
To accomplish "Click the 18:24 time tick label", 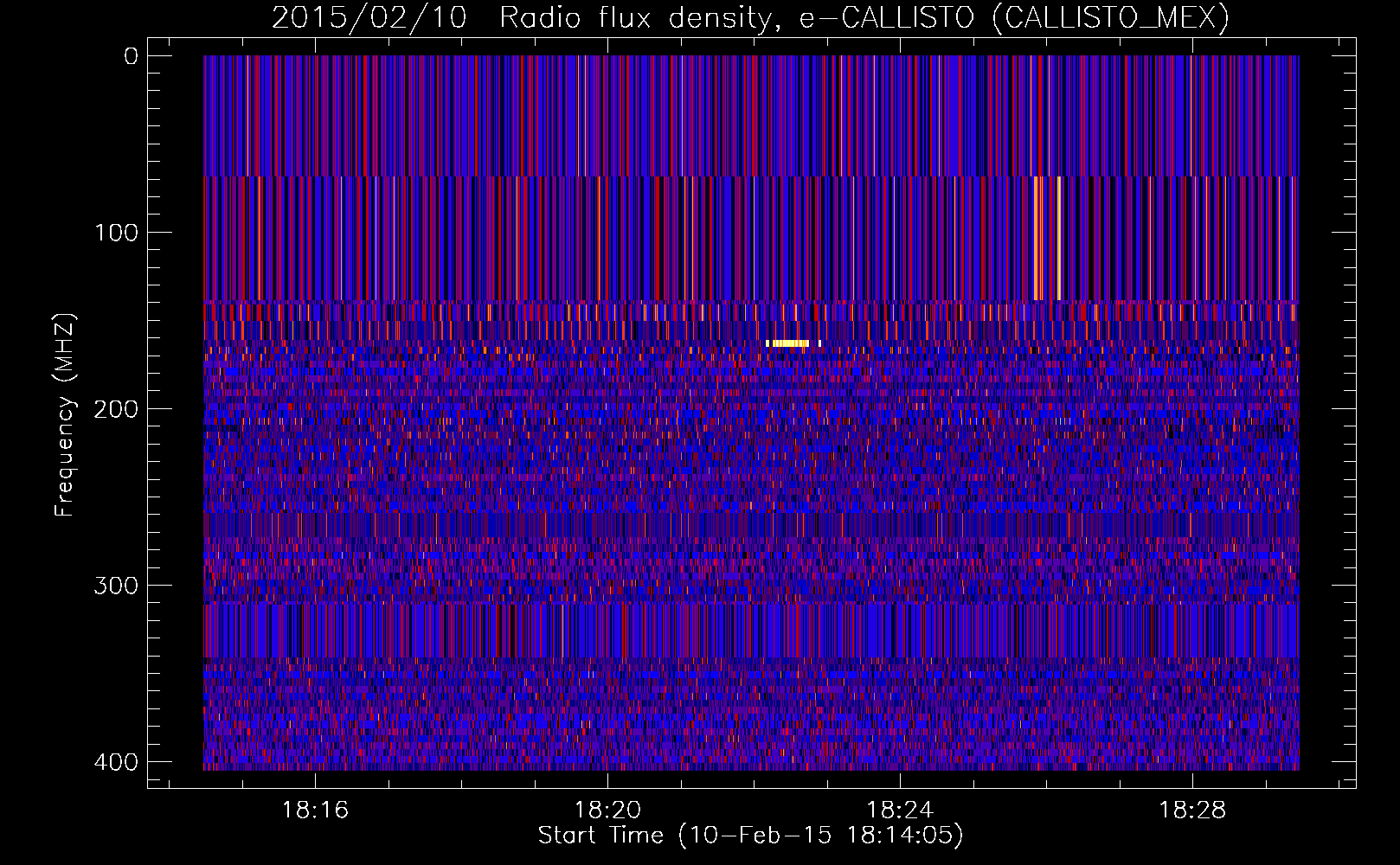I will pos(900,810).
